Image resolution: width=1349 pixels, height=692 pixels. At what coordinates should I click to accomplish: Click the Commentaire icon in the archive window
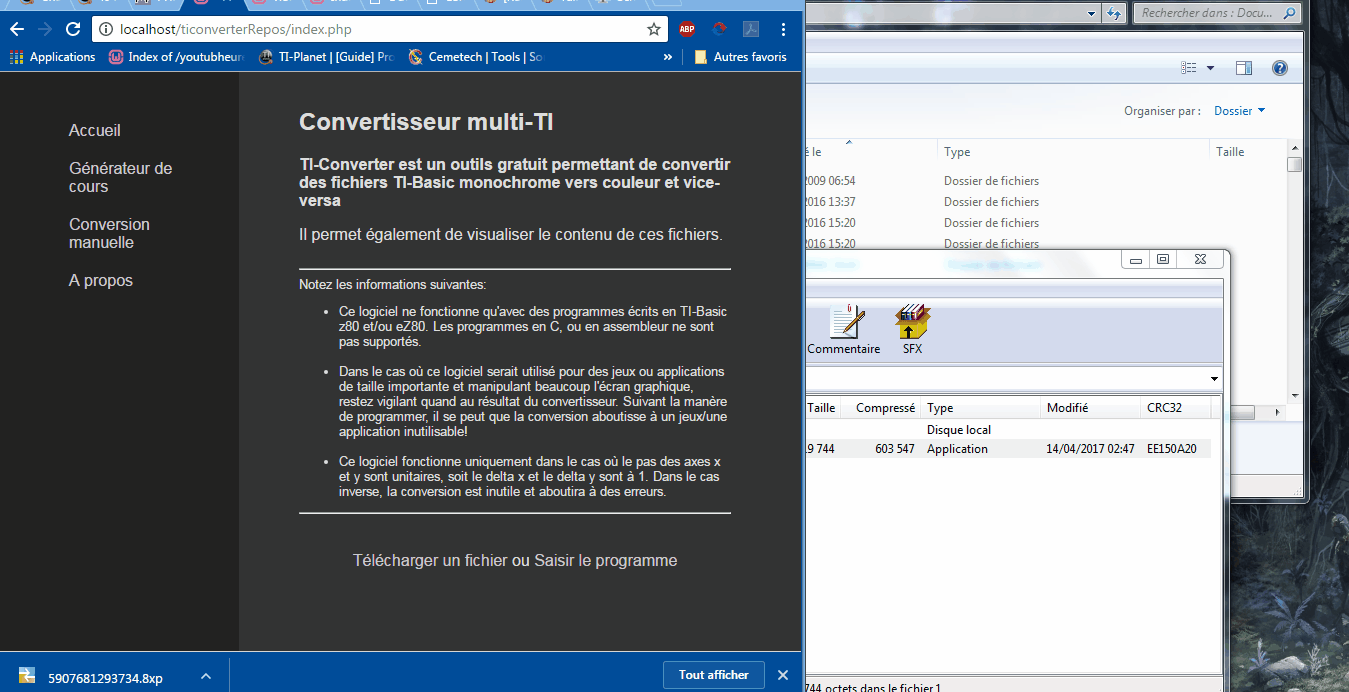(x=844, y=329)
